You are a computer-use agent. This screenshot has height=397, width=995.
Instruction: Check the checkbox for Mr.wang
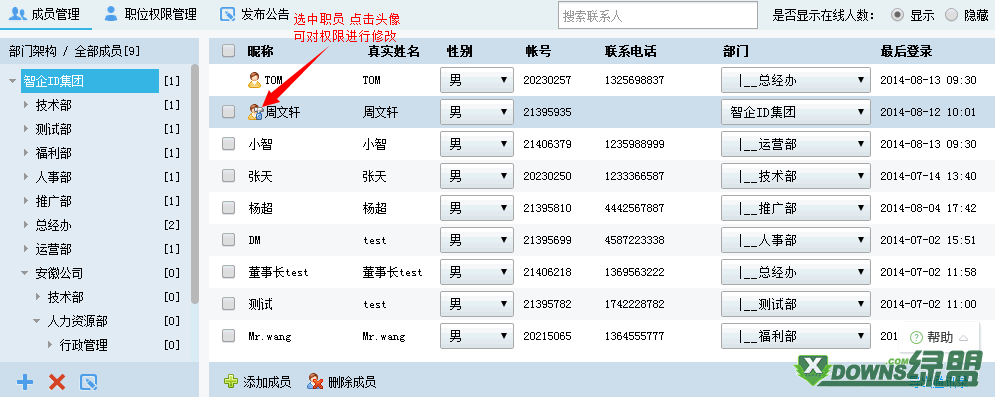(x=228, y=335)
